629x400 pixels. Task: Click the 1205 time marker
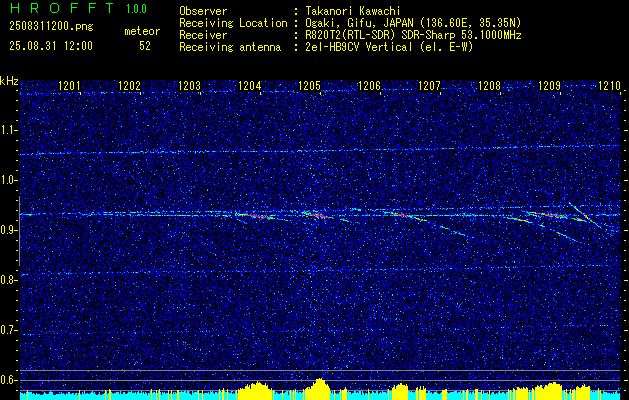pyautogui.click(x=309, y=85)
